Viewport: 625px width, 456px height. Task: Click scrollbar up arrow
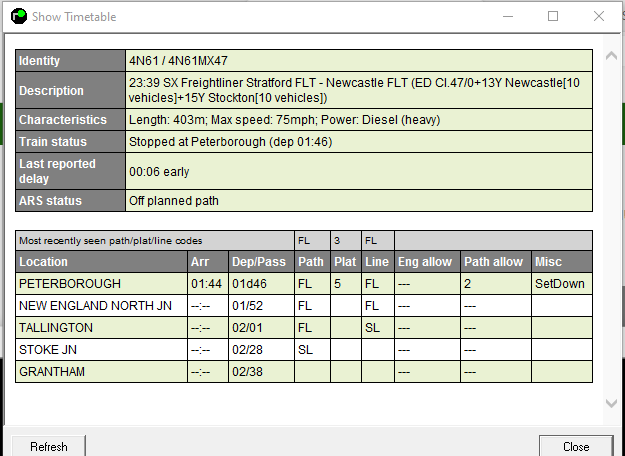point(611,56)
